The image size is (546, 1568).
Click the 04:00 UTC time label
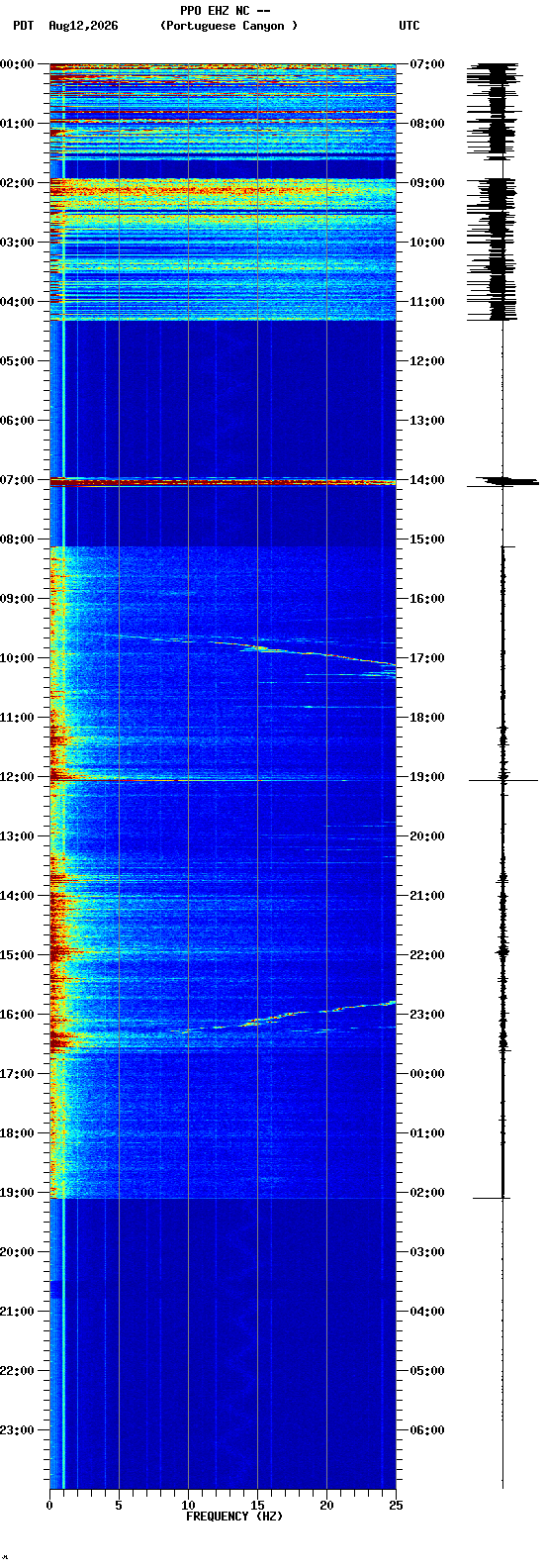click(x=427, y=1312)
